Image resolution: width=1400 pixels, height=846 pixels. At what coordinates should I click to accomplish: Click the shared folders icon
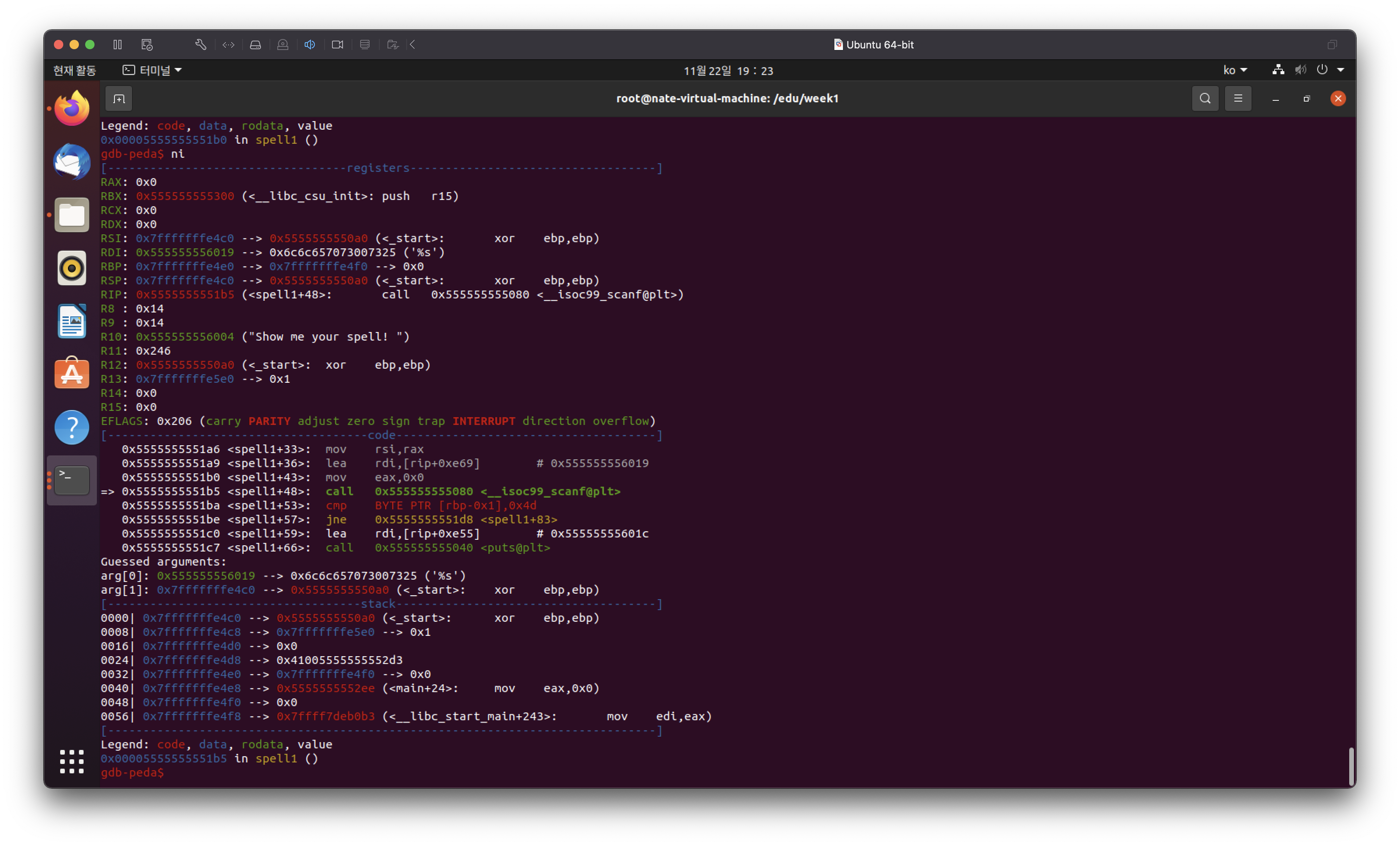tap(392, 44)
